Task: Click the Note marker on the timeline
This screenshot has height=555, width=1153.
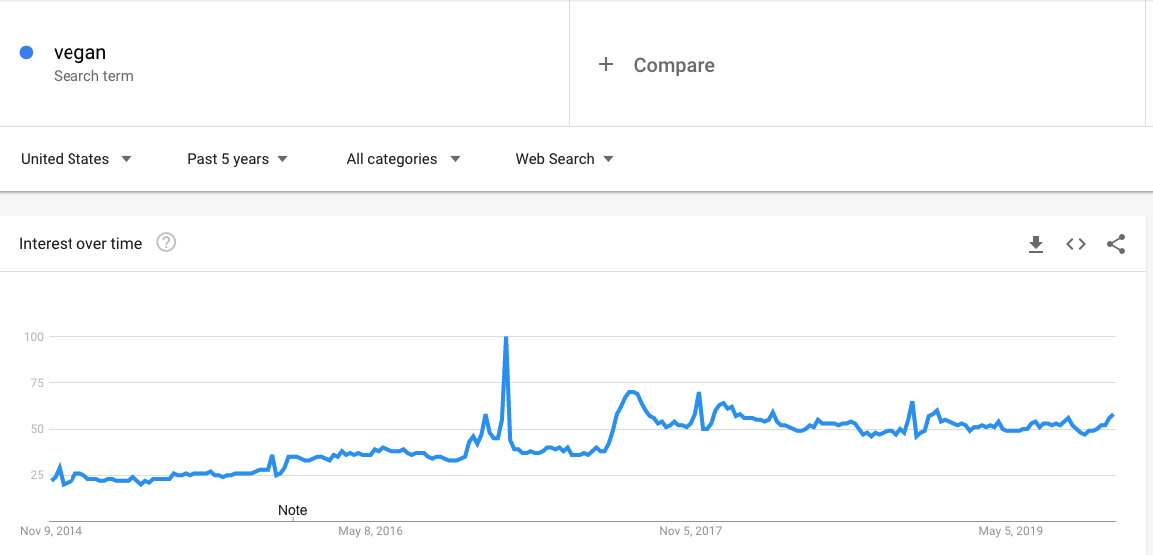Action: (x=292, y=510)
